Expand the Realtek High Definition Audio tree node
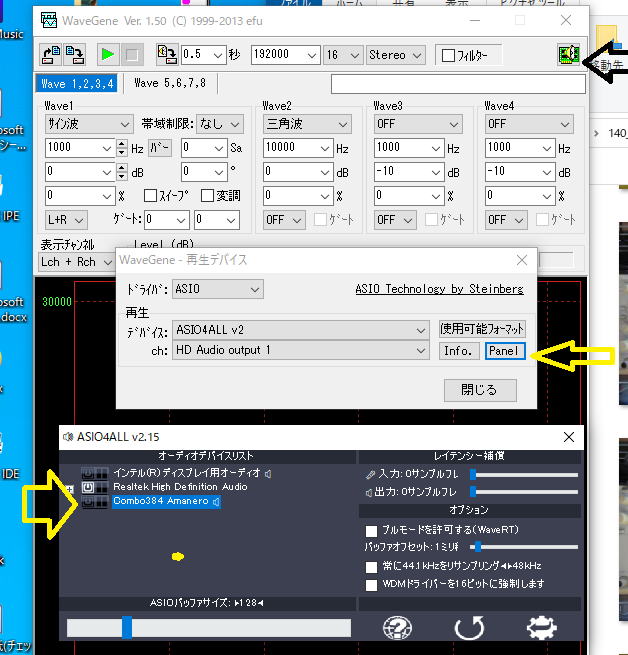 pyautogui.click(x=70, y=488)
